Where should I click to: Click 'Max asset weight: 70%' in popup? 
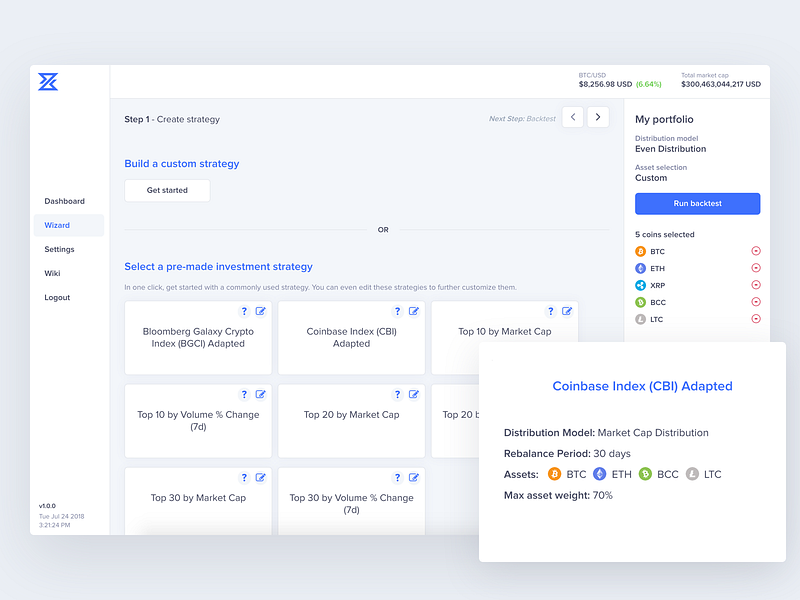pos(558,495)
